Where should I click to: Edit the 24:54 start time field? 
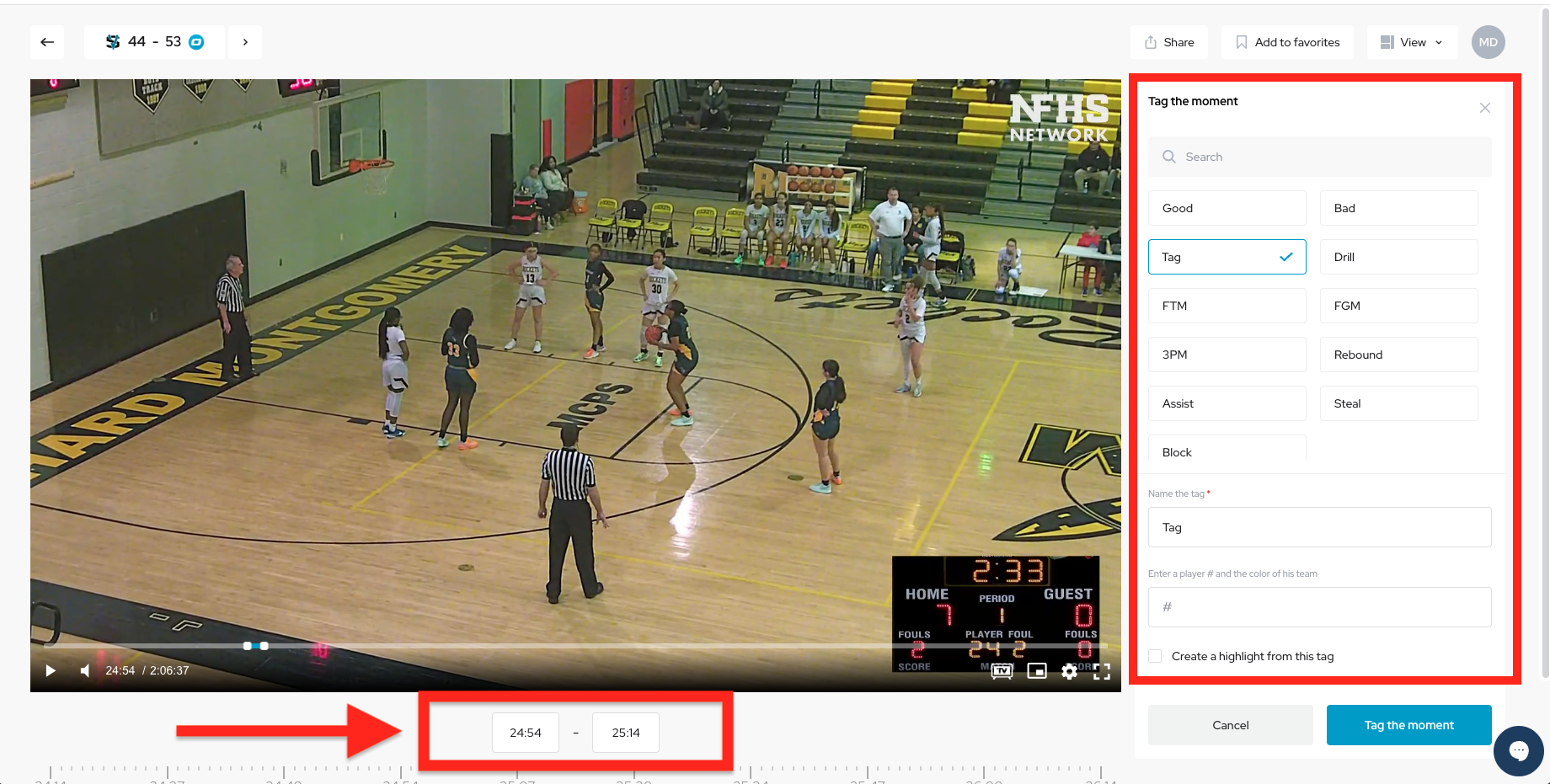526,733
